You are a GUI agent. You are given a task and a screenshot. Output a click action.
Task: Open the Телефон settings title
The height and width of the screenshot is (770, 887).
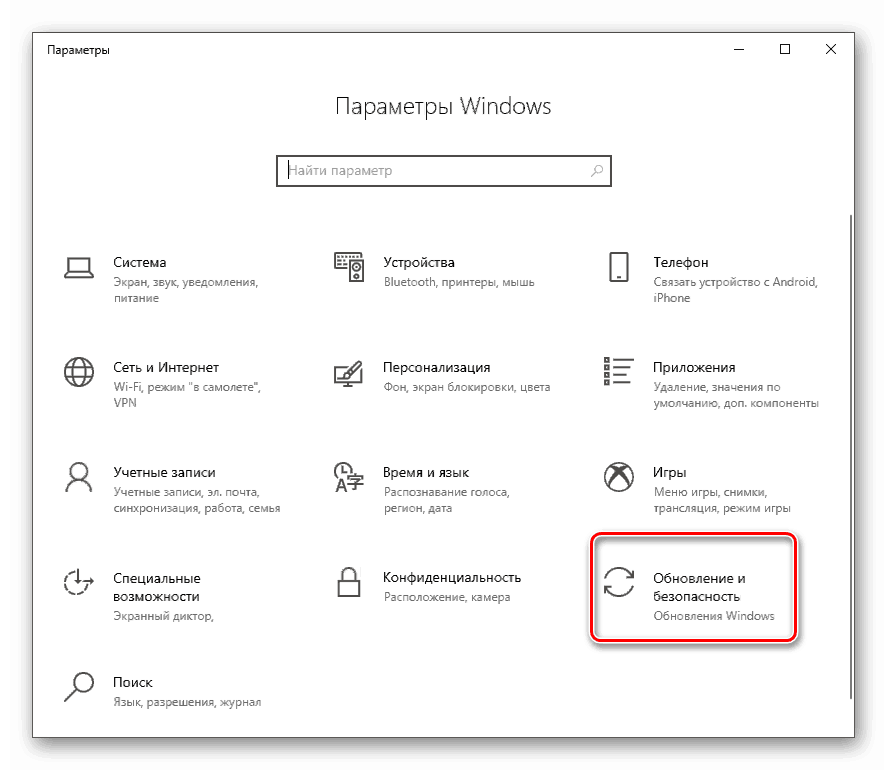[x=681, y=263]
